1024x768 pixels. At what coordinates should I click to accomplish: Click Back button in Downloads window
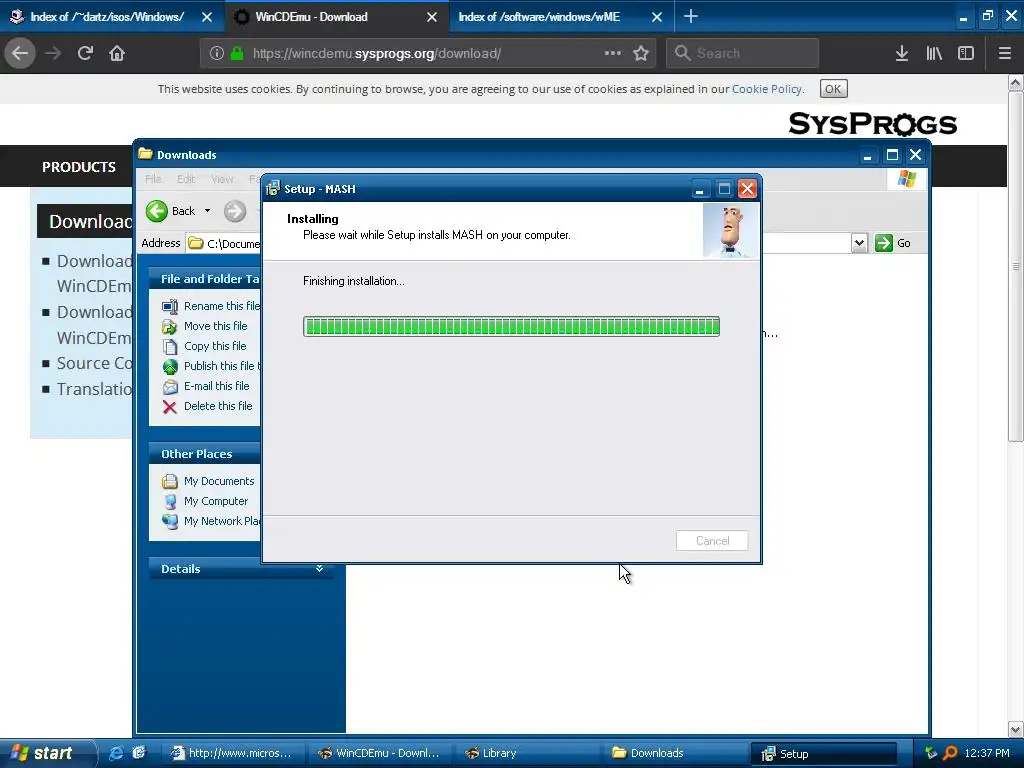point(171,211)
